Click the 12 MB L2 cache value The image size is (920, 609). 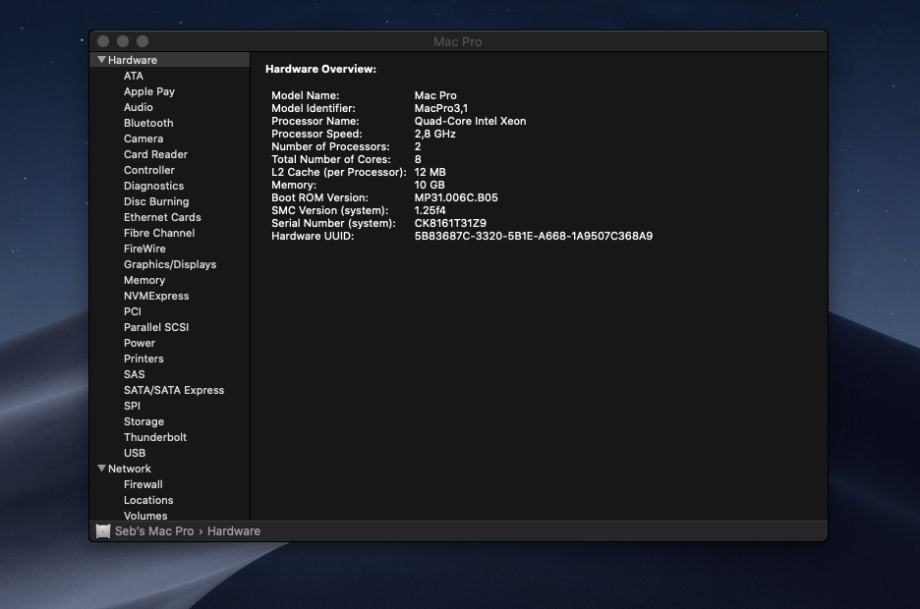tap(430, 172)
